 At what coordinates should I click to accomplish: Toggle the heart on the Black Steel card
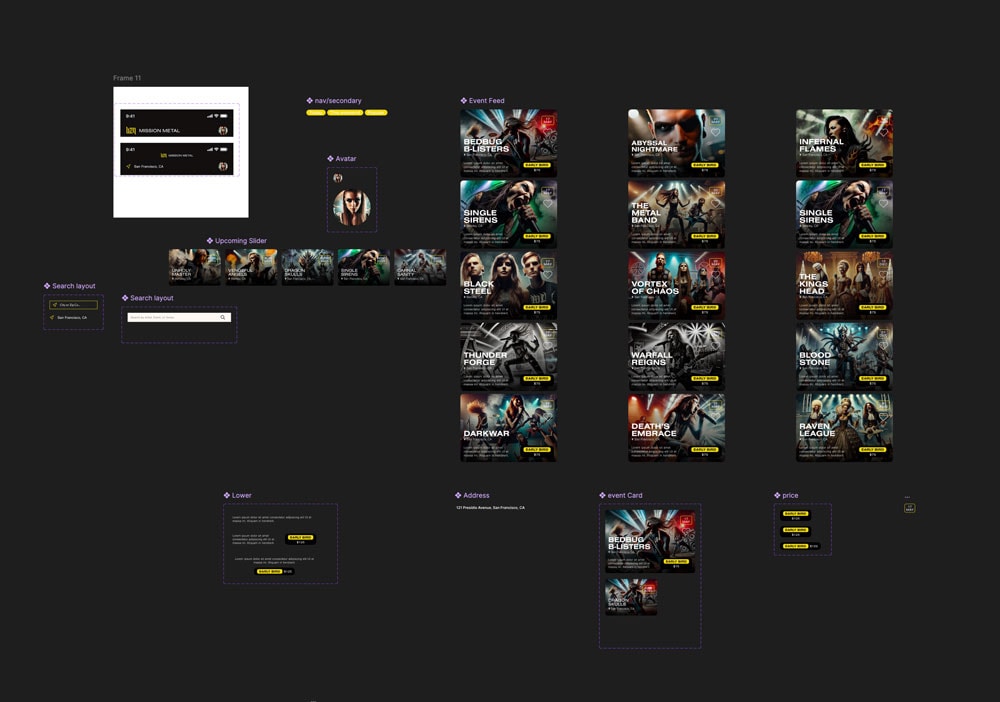tap(547, 275)
